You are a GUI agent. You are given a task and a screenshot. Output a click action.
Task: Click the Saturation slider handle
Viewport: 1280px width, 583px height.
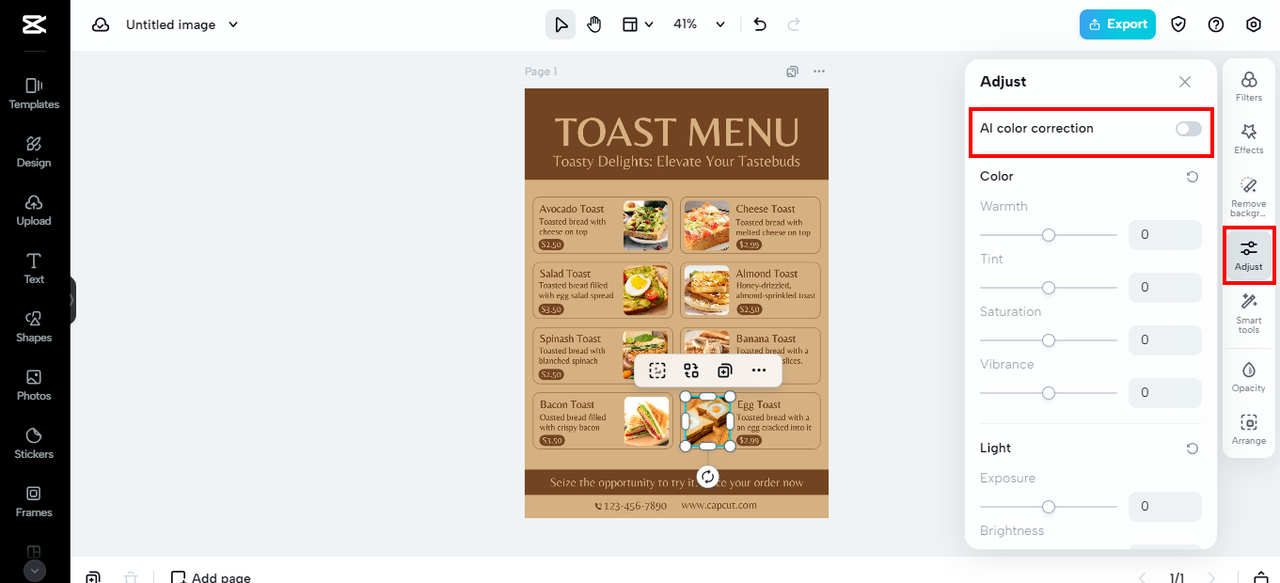tap(1048, 340)
